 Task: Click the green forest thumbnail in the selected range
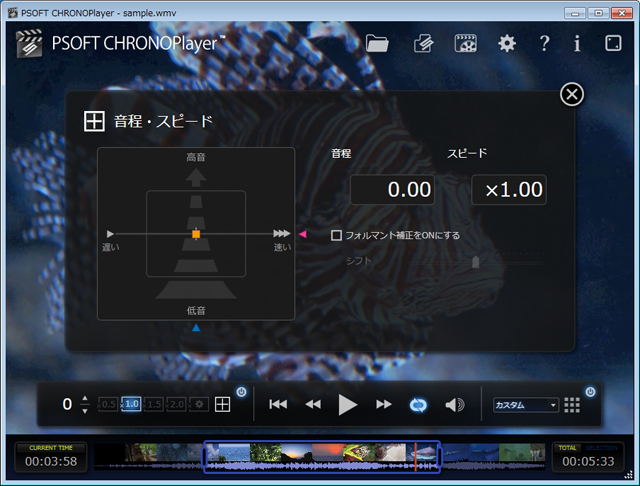266,452
